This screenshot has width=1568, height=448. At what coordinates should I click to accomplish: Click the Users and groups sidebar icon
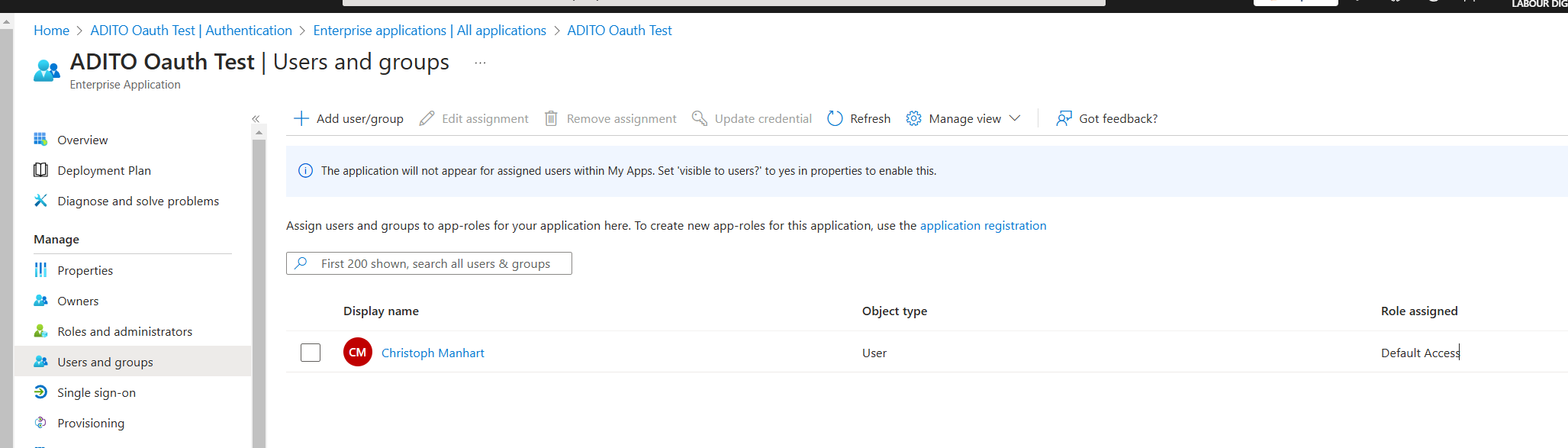click(40, 362)
